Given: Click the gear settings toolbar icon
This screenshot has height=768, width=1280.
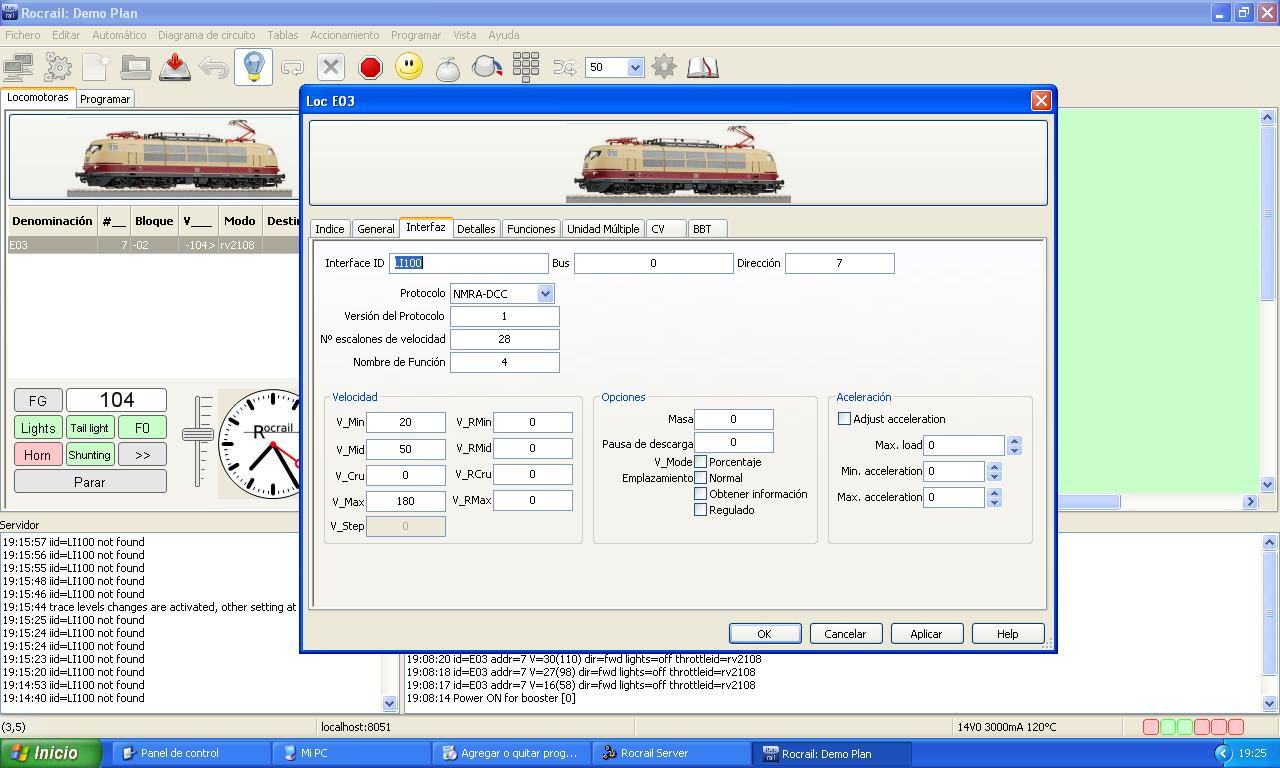Looking at the screenshot, I should pos(57,67).
